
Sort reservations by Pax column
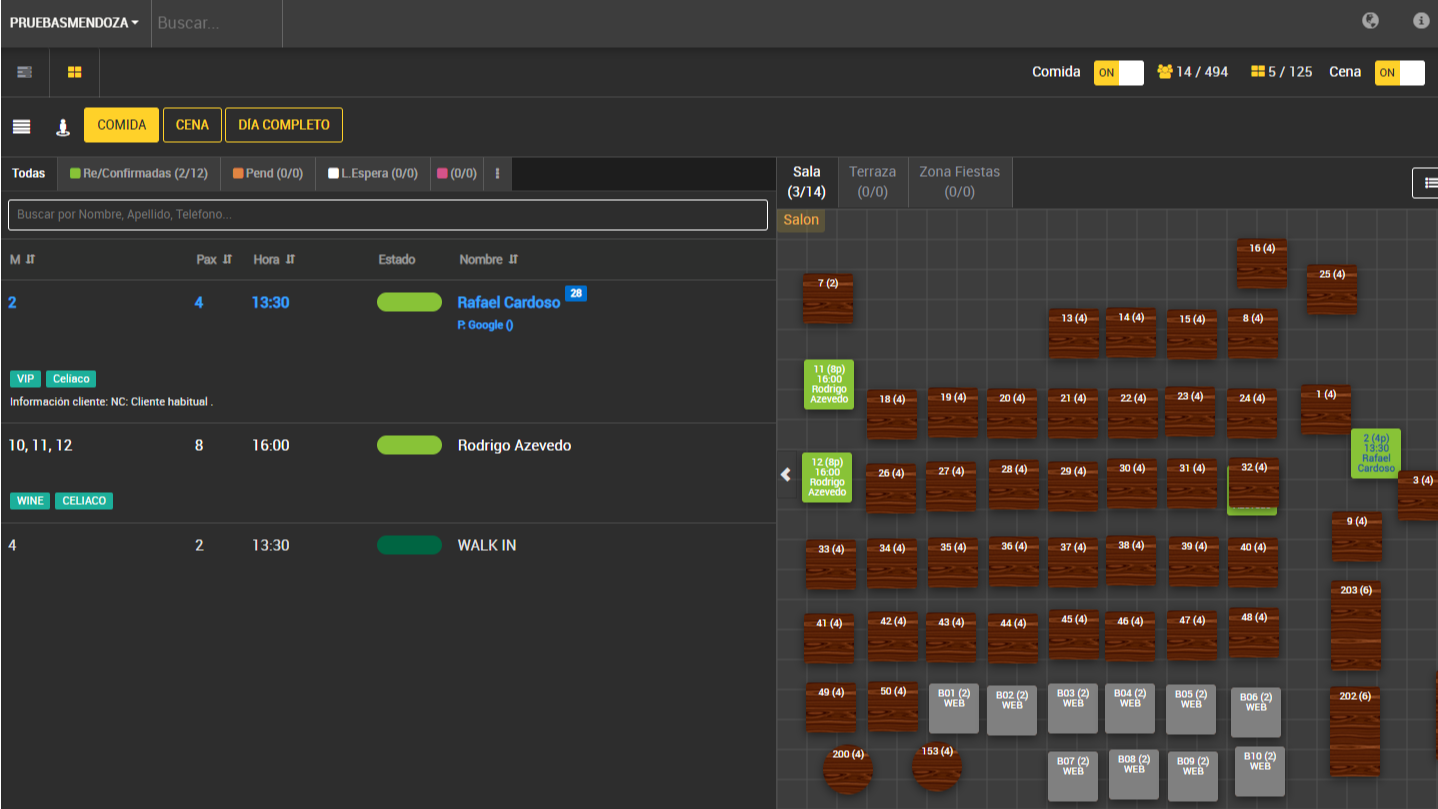click(214, 259)
